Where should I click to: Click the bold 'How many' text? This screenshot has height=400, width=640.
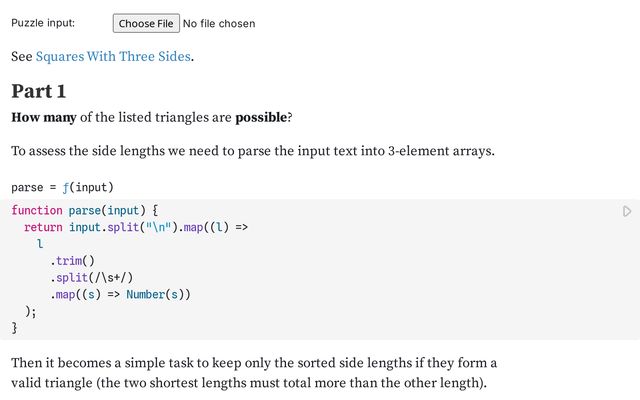43,118
